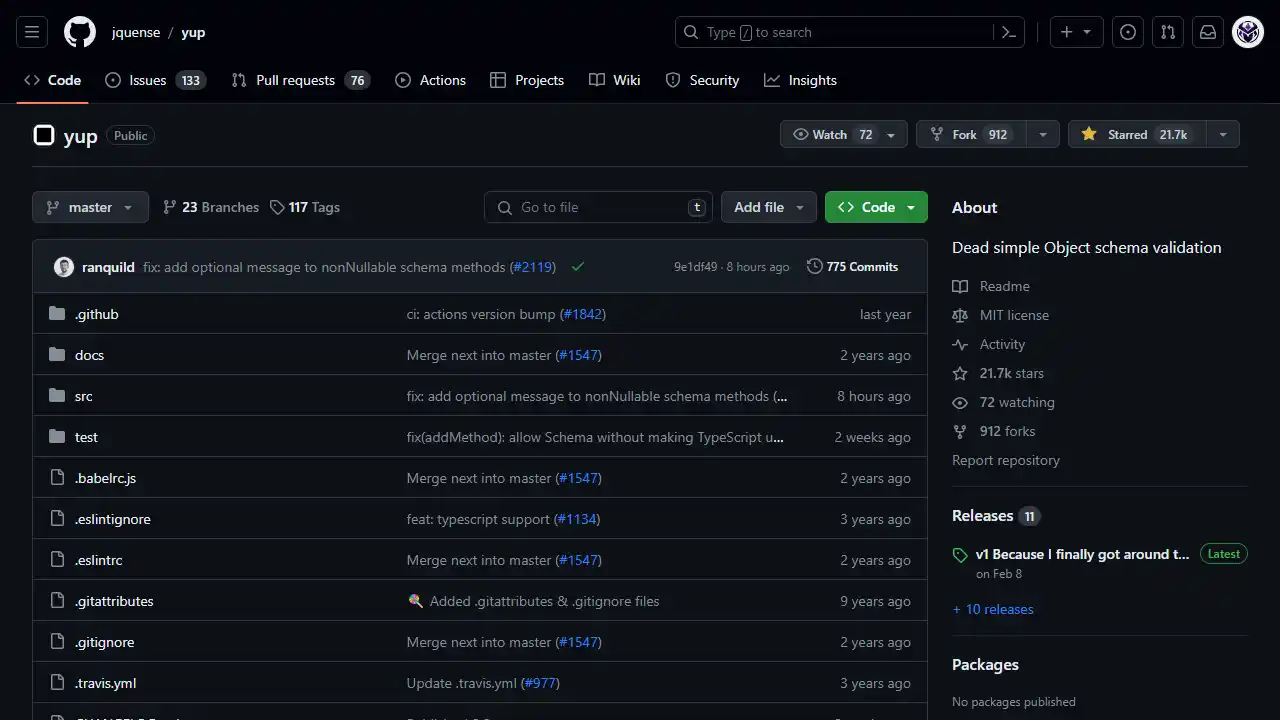Image resolution: width=1280 pixels, height=720 pixels.
Task: Go to the Actions tab
Action: (x=430, y=80)
